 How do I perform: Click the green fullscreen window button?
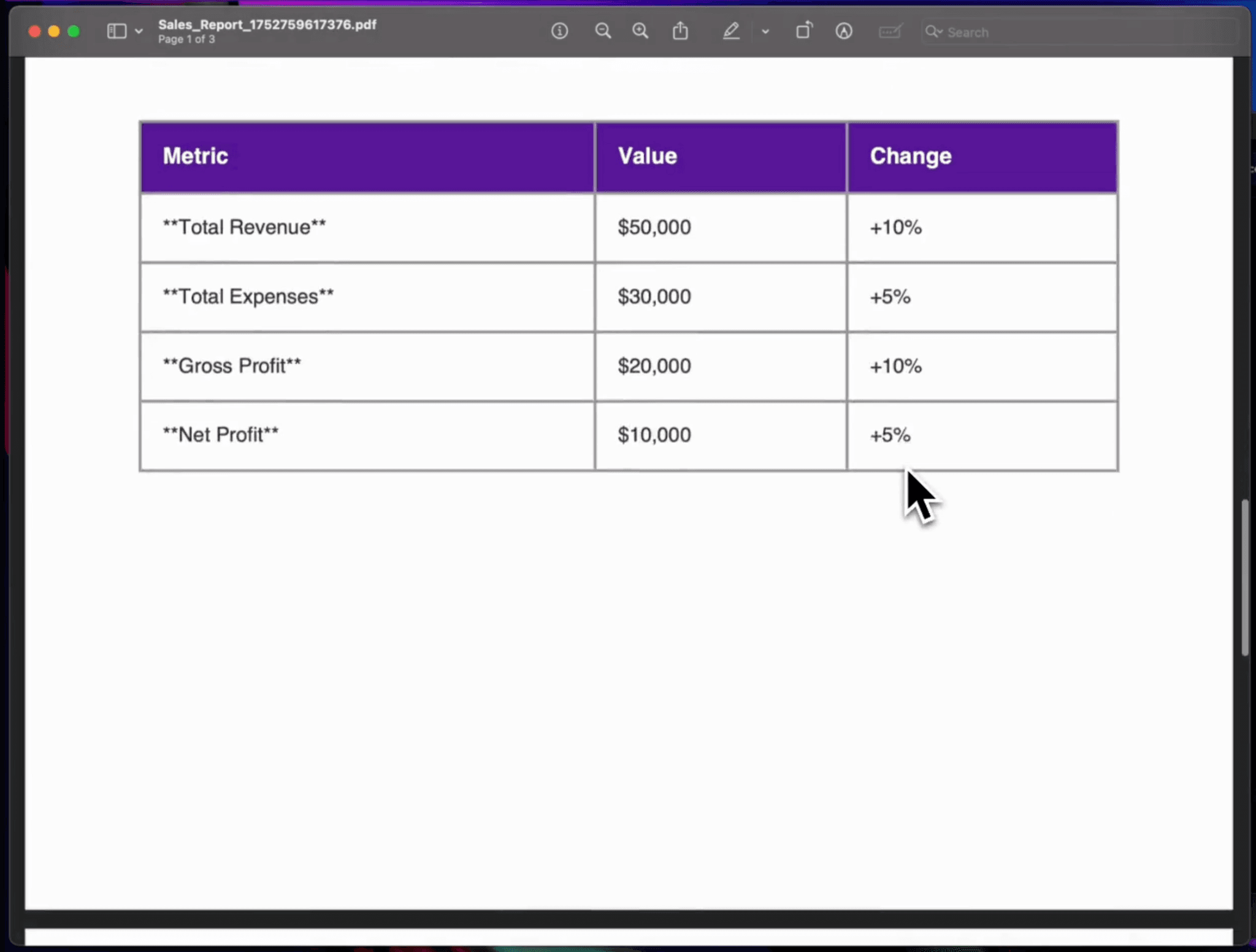[74, 31]
